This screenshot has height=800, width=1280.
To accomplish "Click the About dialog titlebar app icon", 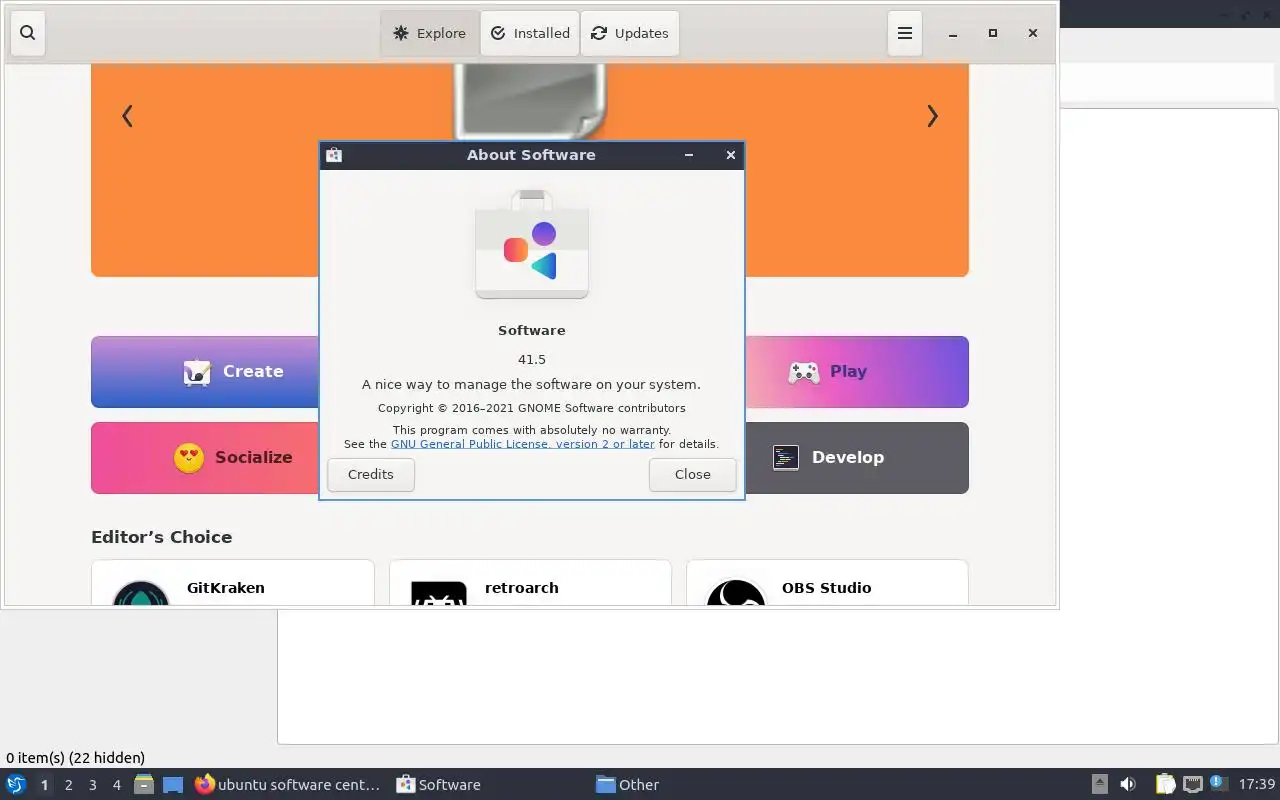I will [334, 155].
